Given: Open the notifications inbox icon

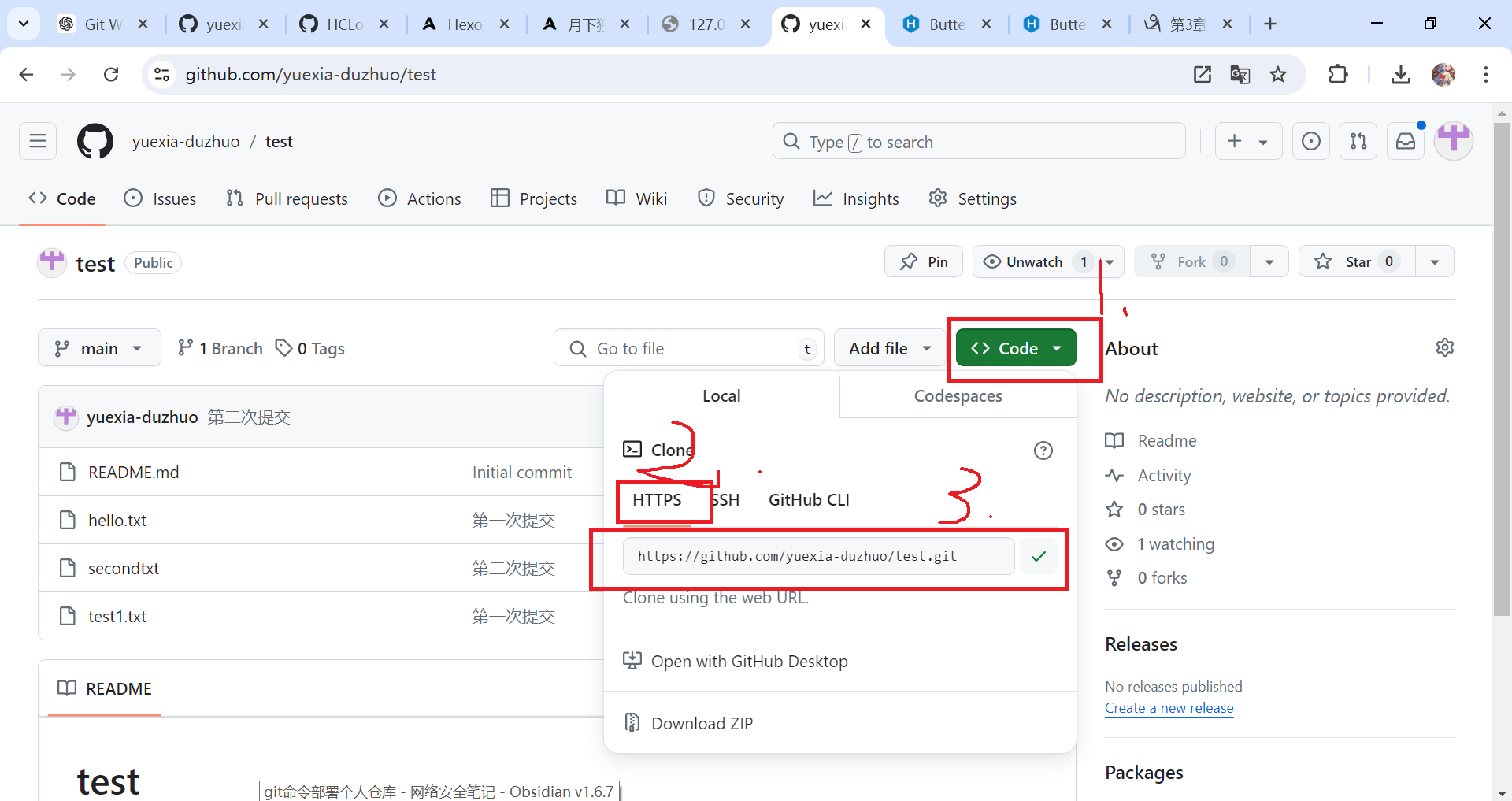Looking at the screenshot, I should 1406,142.
